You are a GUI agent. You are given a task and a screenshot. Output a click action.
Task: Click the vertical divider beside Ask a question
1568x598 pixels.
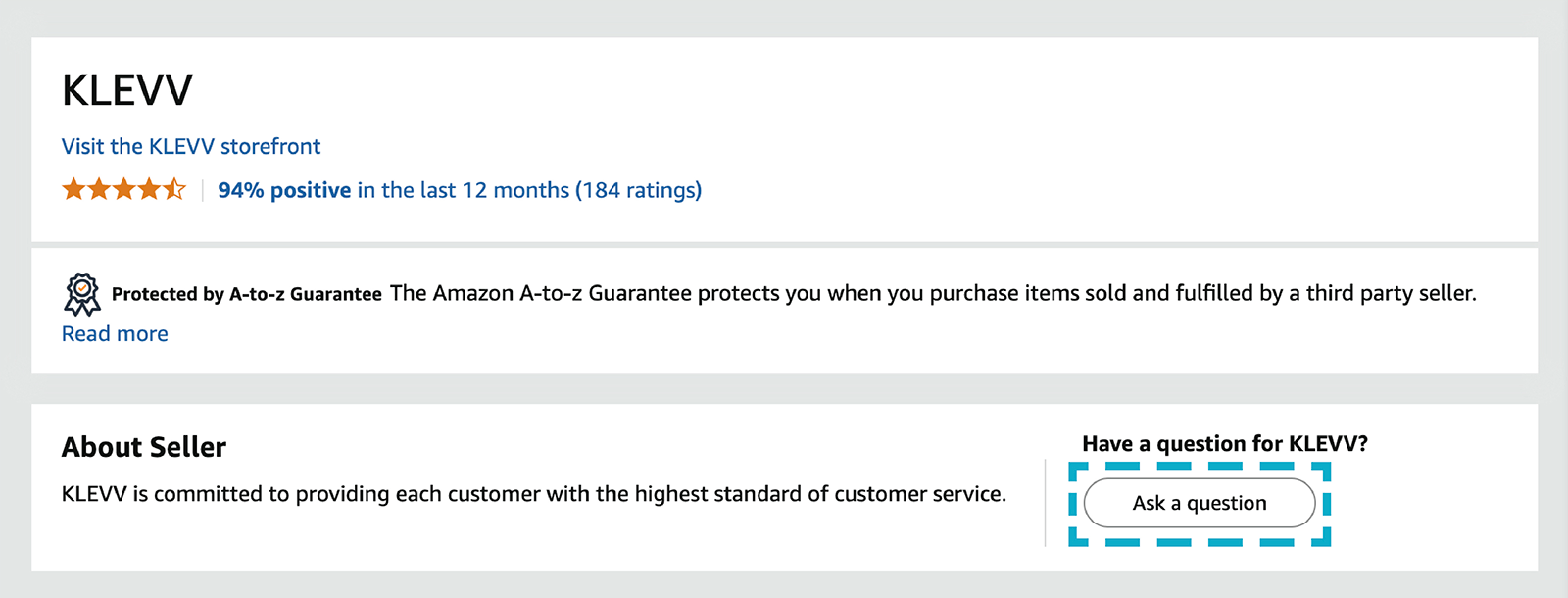1046,503
